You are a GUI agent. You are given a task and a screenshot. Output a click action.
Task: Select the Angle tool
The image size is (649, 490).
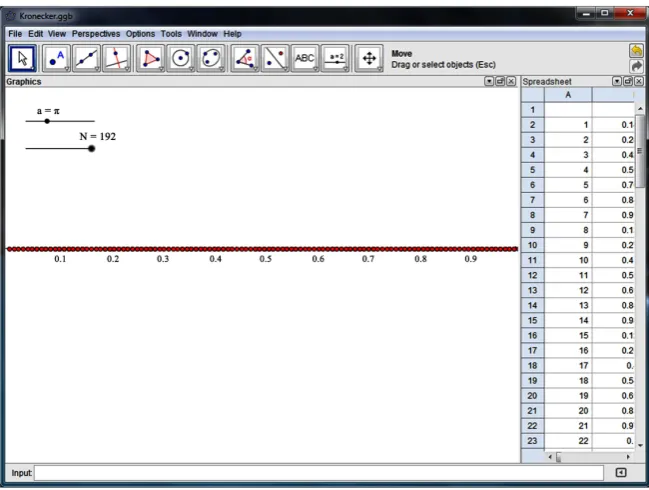pos(245,58)
